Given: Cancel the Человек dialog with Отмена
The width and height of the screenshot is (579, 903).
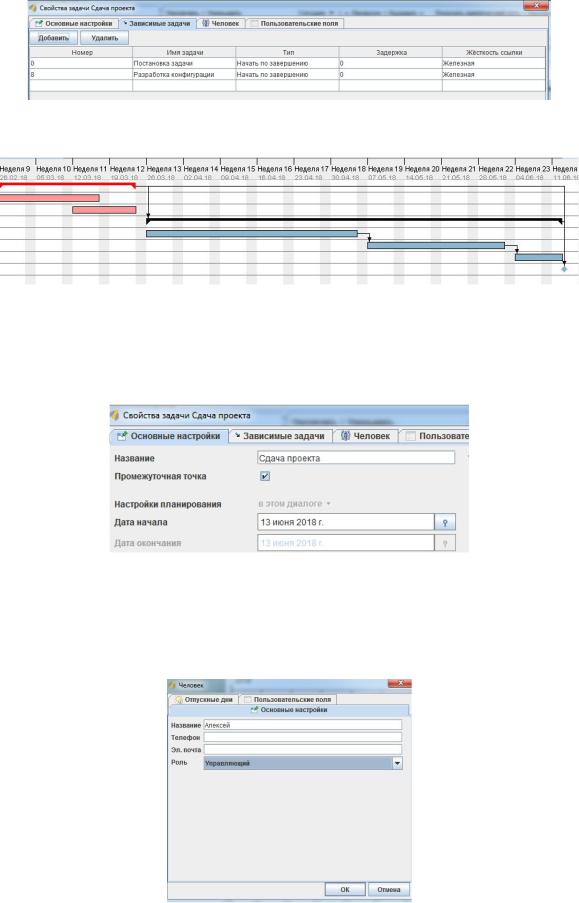Looking at the screenshot, I should [x=389, y=889].
